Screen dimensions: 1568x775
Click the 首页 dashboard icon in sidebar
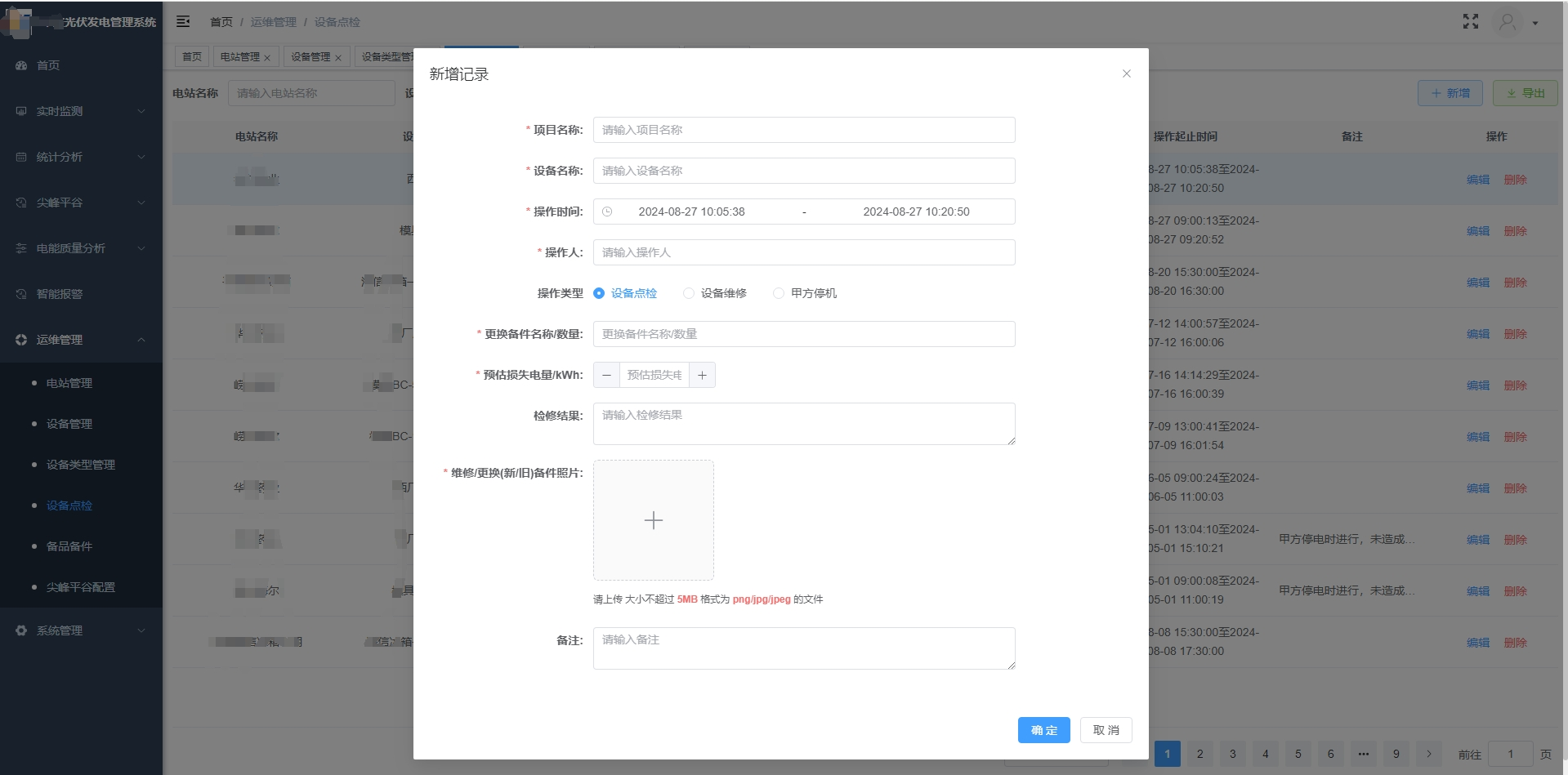(x=21, y=65)
